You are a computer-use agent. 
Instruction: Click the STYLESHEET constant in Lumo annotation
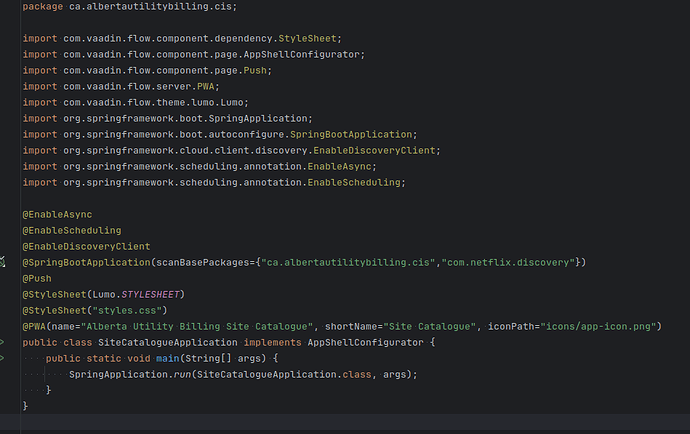(x=150, y=294)
